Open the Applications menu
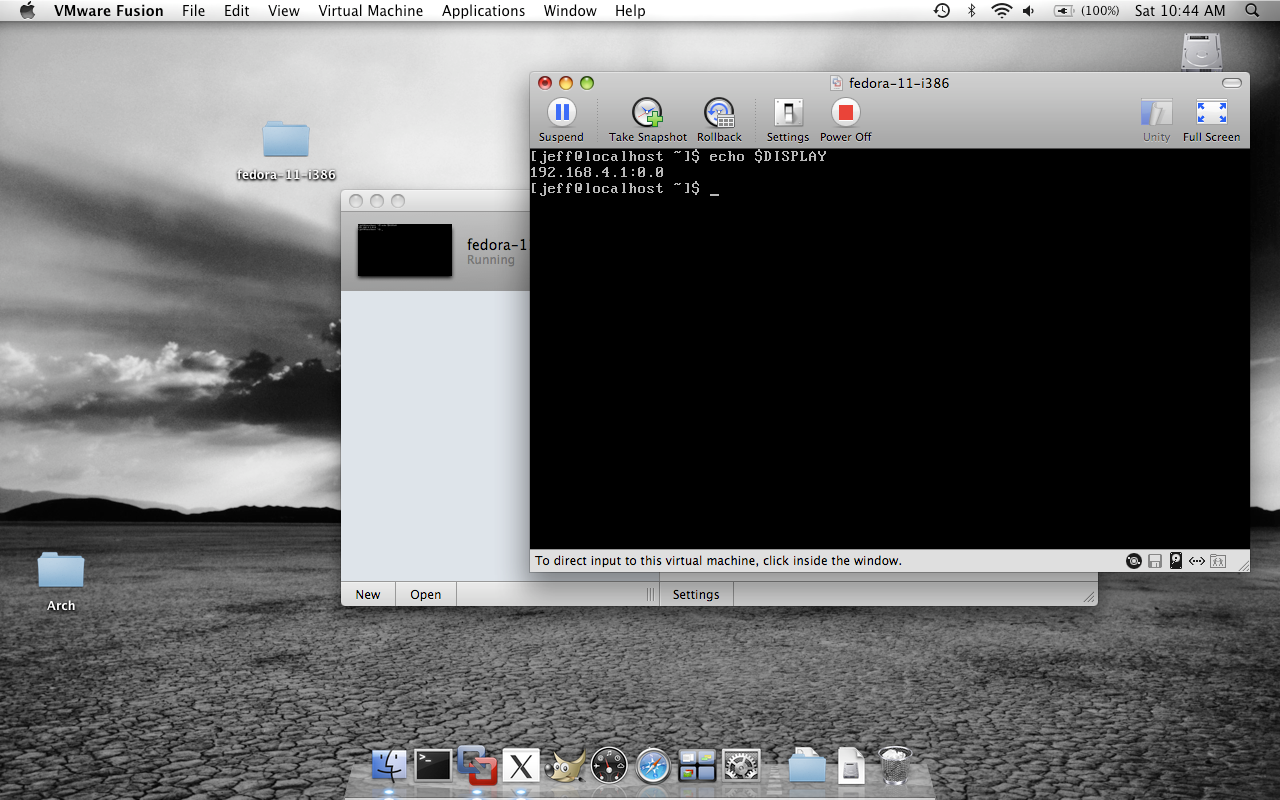 tap(484, 11)
